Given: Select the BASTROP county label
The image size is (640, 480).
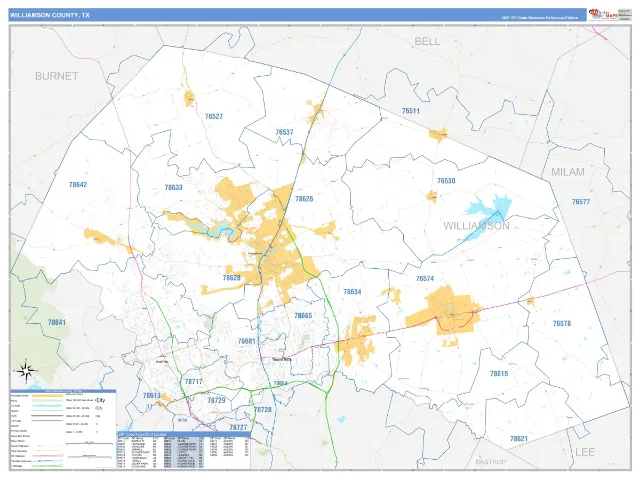Looking at the screenshot, I should (x=490, y=462).
